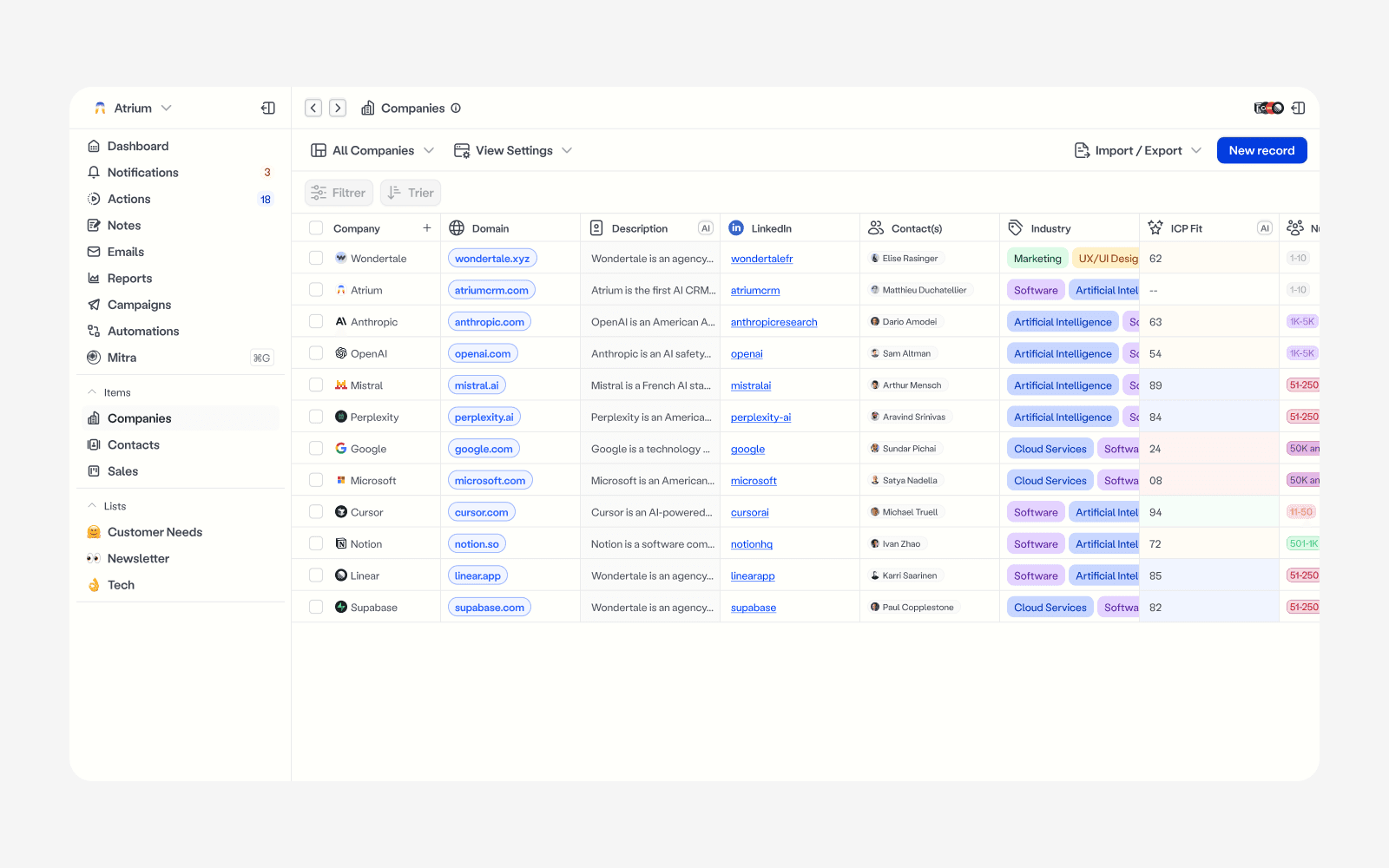Open the right side panel icon
Viewport: 1389px width, 868px height.
(1298, 108)
